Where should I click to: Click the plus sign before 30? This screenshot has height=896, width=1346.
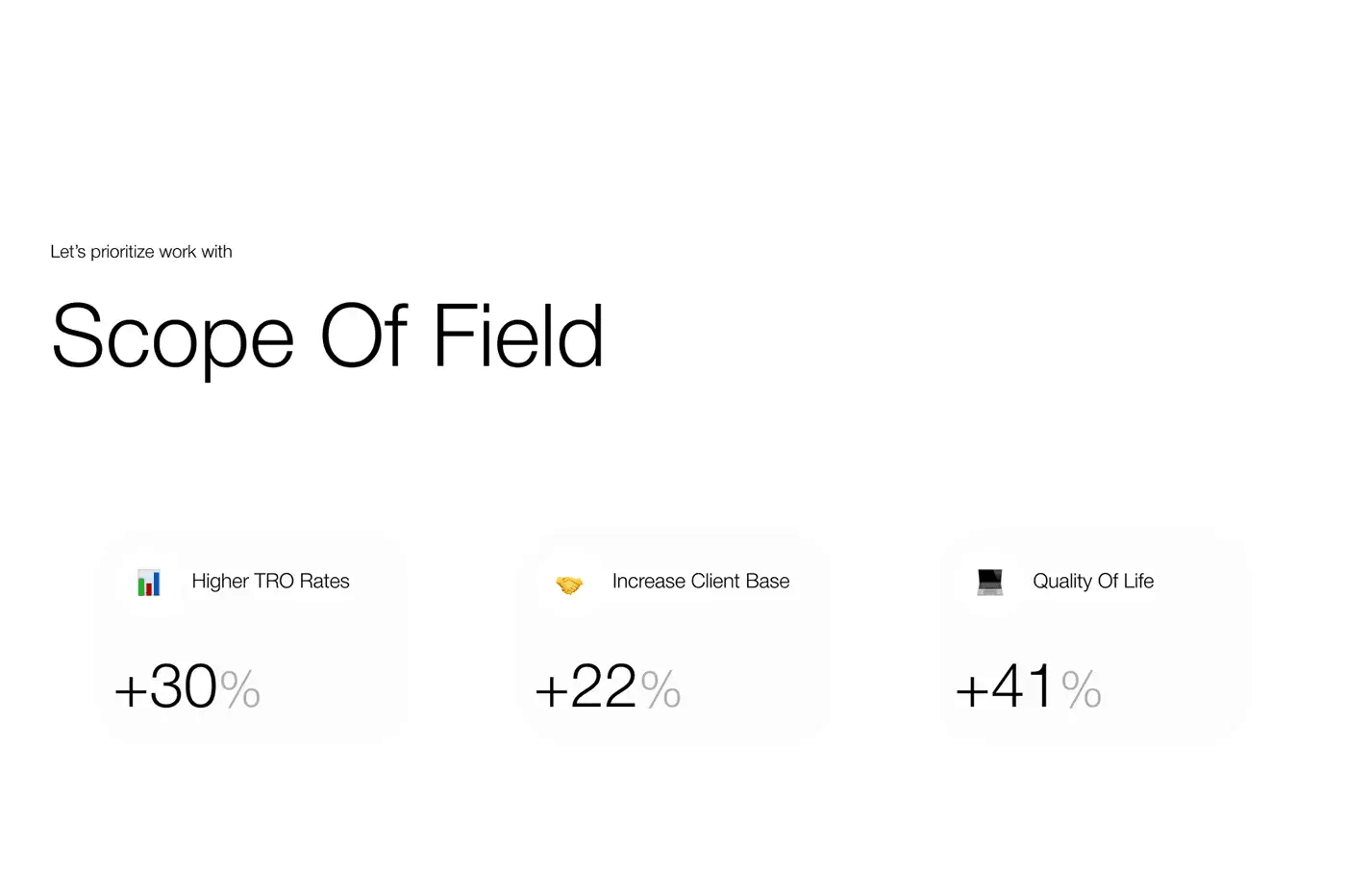tap(130, 690)
